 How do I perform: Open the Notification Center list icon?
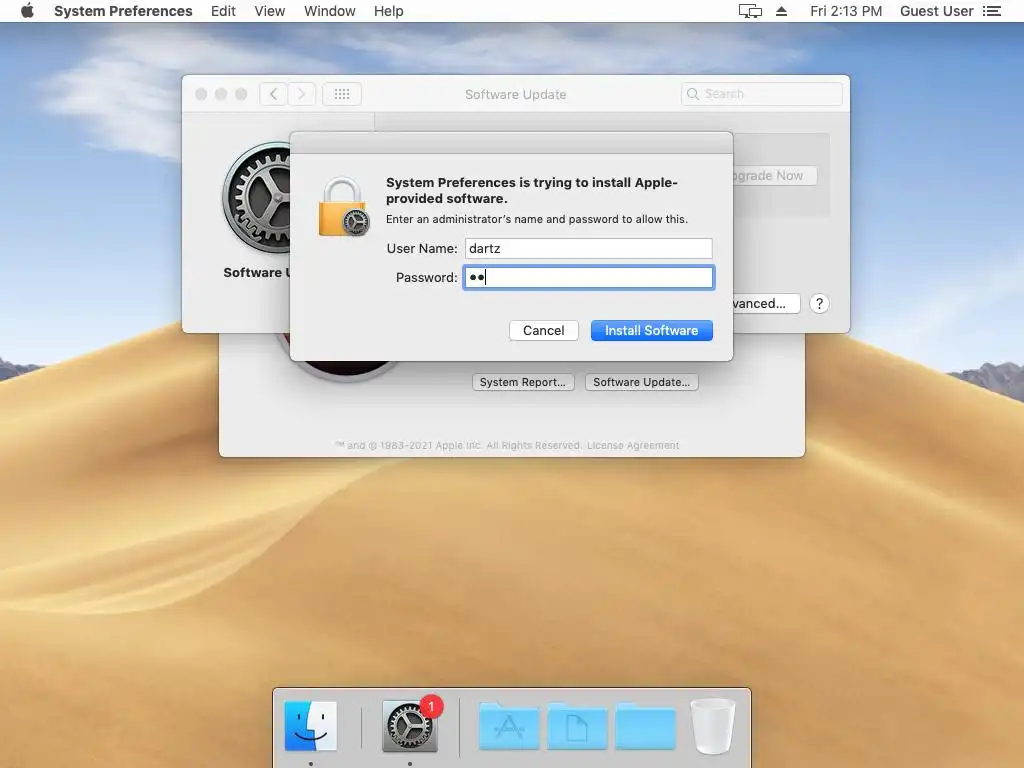click(991, 11)
